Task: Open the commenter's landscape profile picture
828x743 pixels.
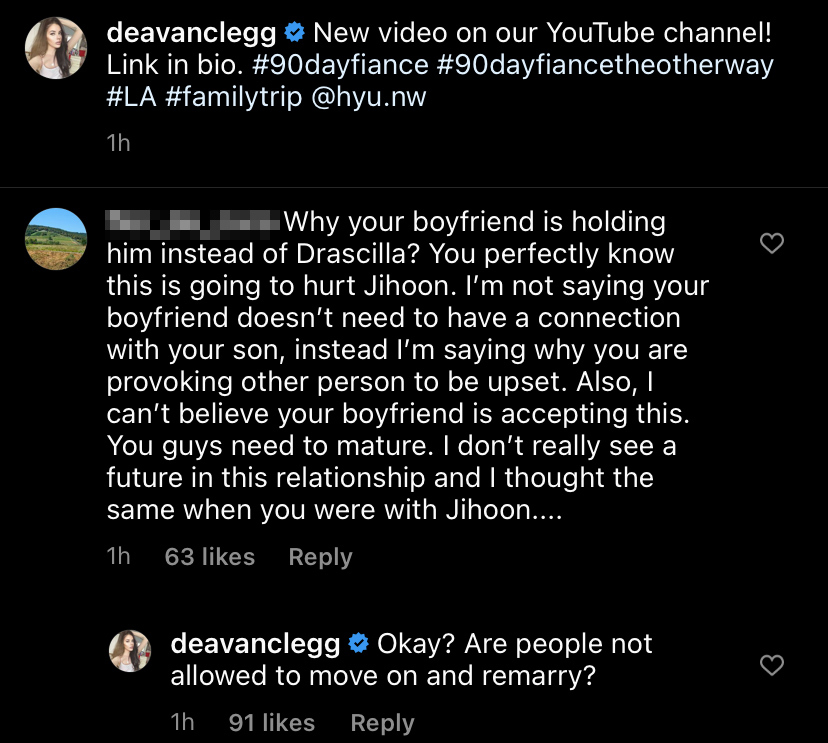Action: pyautogui.click(x=55, y=239)
